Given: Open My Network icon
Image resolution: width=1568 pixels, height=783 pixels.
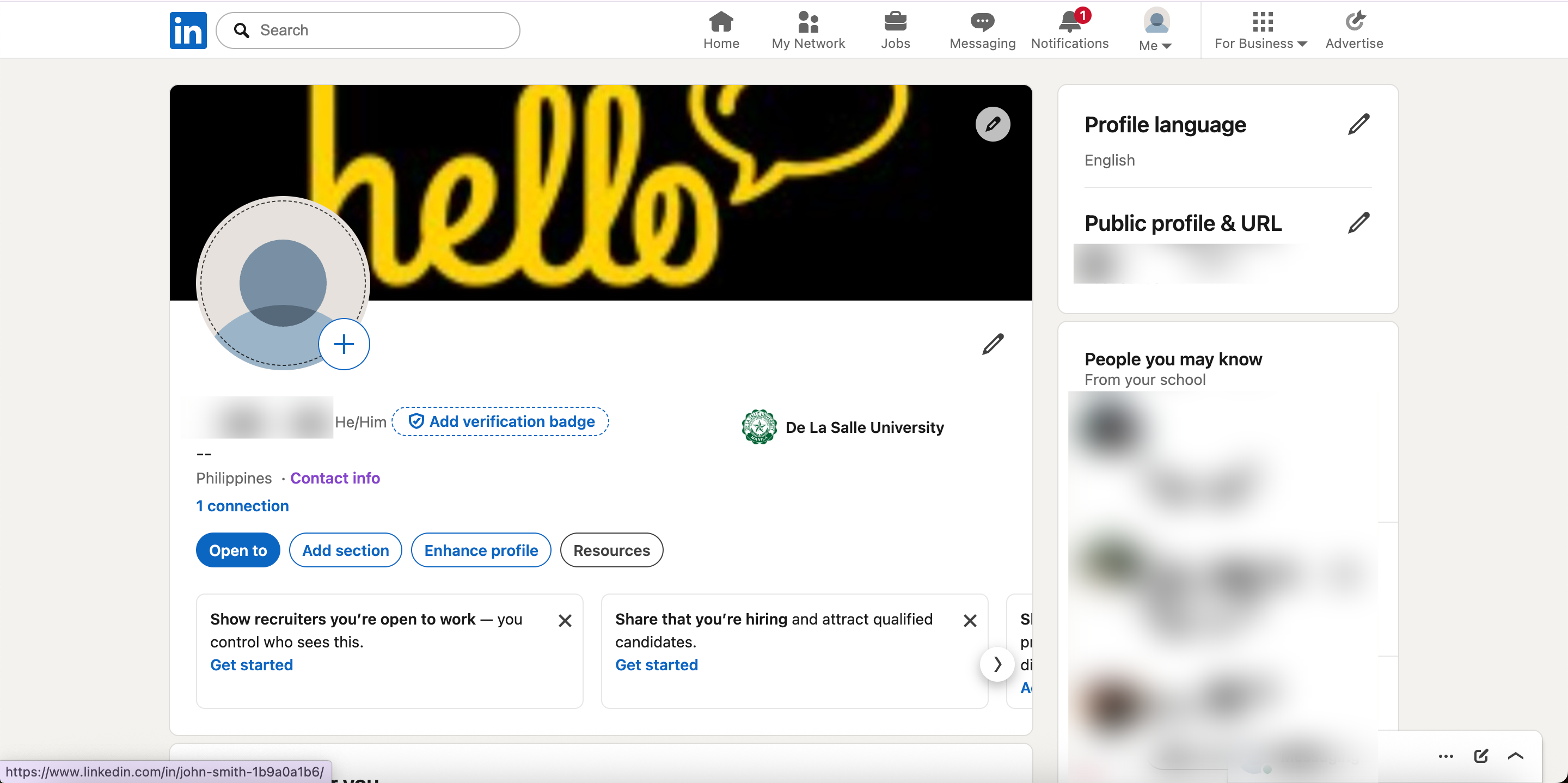Looking at the screenshot, I should (x=808, y=22).
